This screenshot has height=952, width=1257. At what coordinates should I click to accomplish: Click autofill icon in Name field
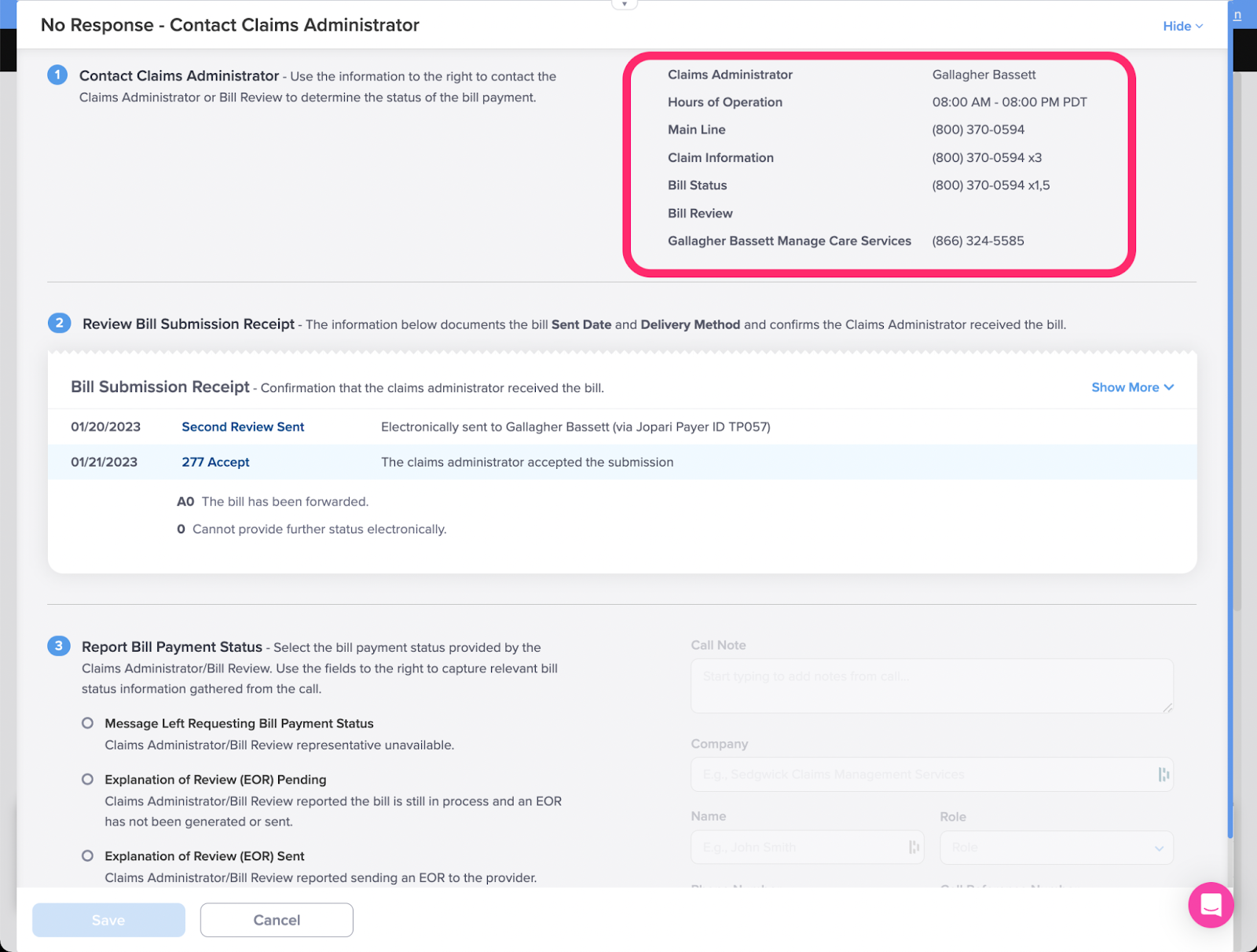click(x=914, y=847)
